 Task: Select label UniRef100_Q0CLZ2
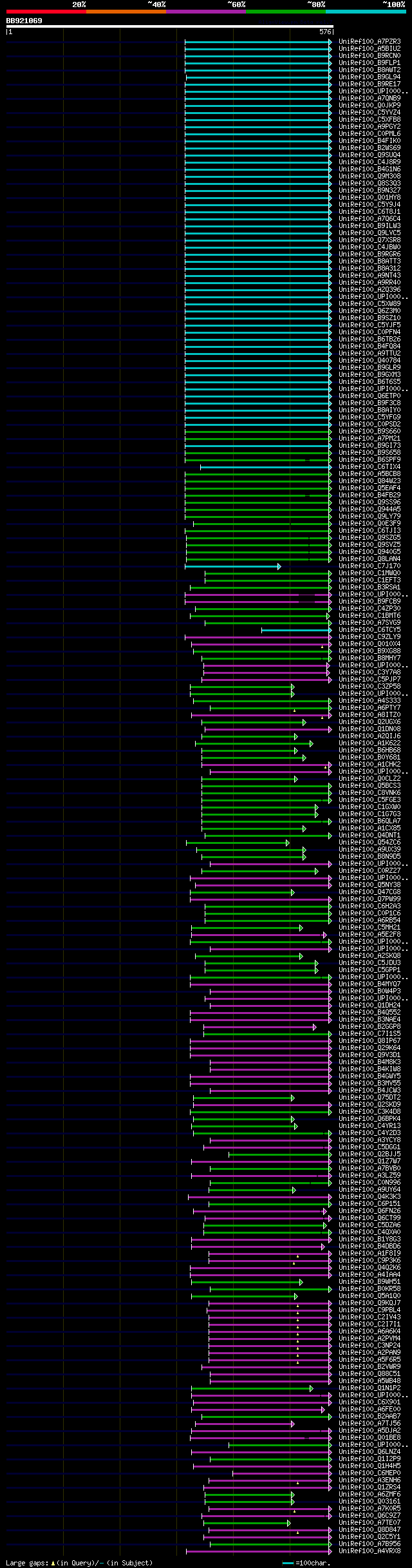tap(370, 779)
